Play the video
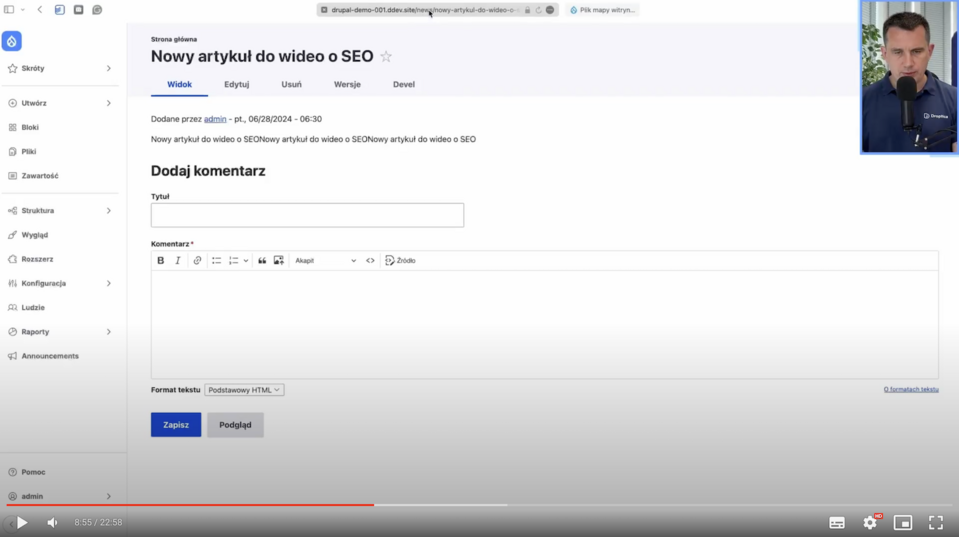Screen dimensions: 959x537 [x=22, y=523]
